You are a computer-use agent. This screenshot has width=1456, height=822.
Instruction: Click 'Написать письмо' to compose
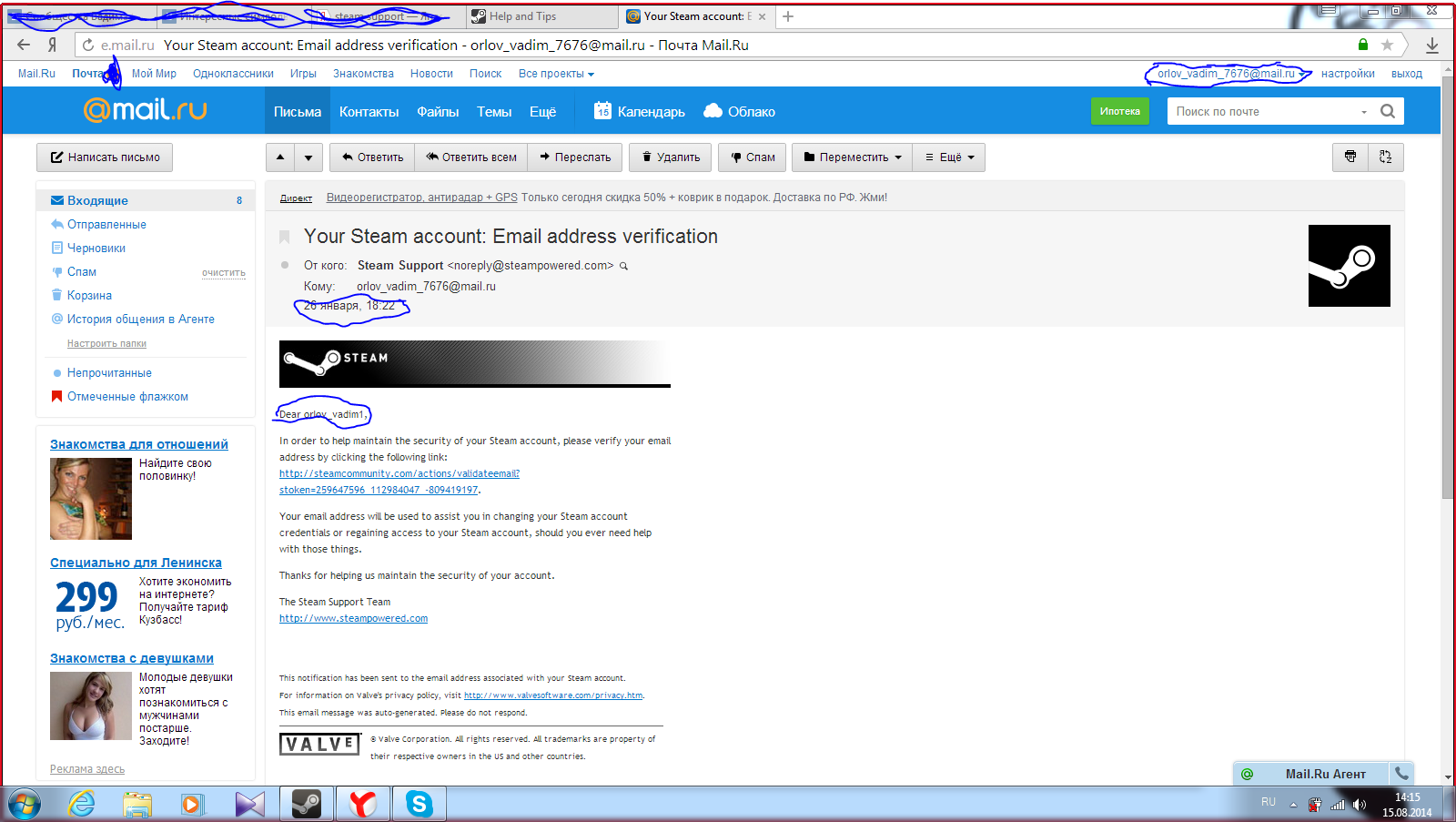point(105,157)
